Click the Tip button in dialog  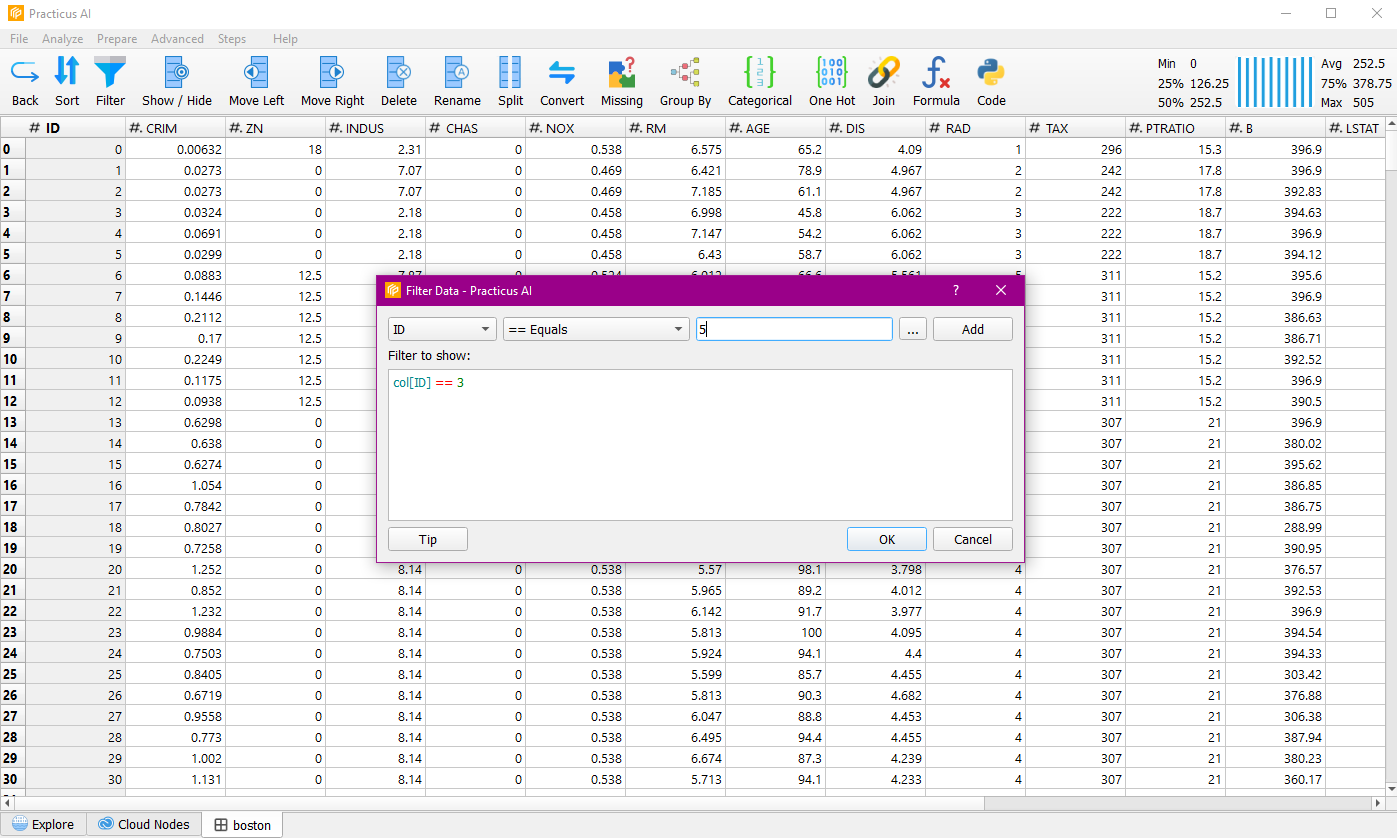pos(427,539)
